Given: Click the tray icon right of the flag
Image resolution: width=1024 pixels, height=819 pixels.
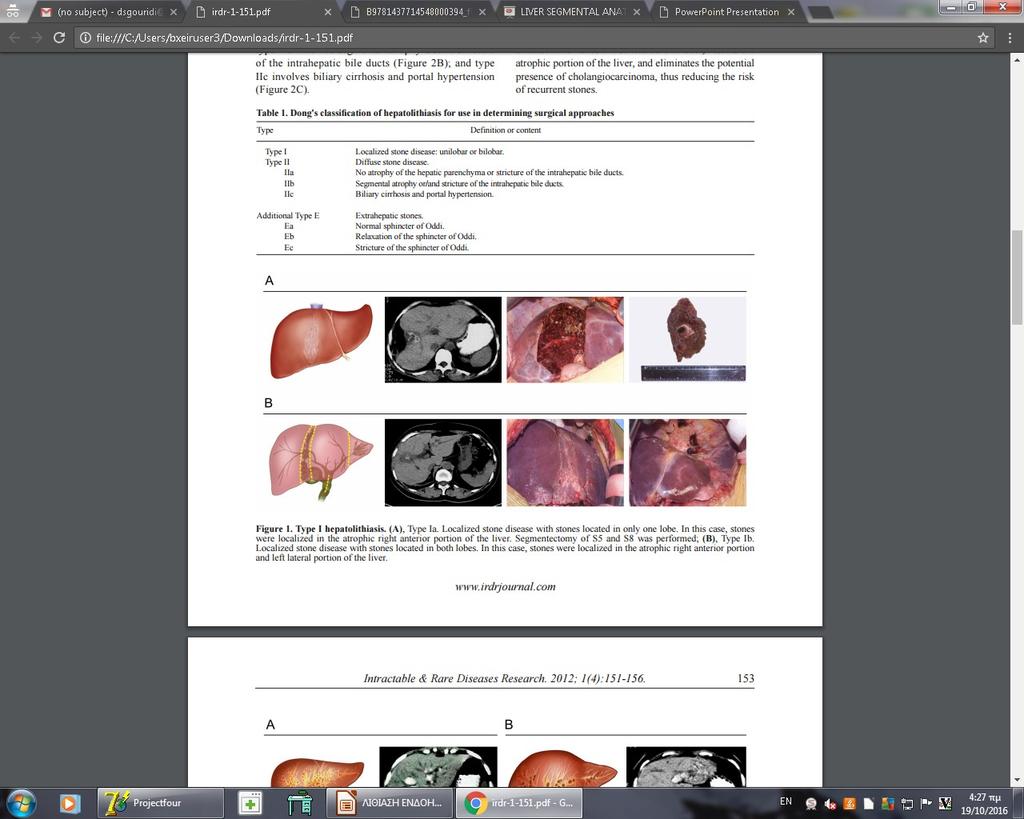Looking at the screenshot, I should click(x=945, y=803).
